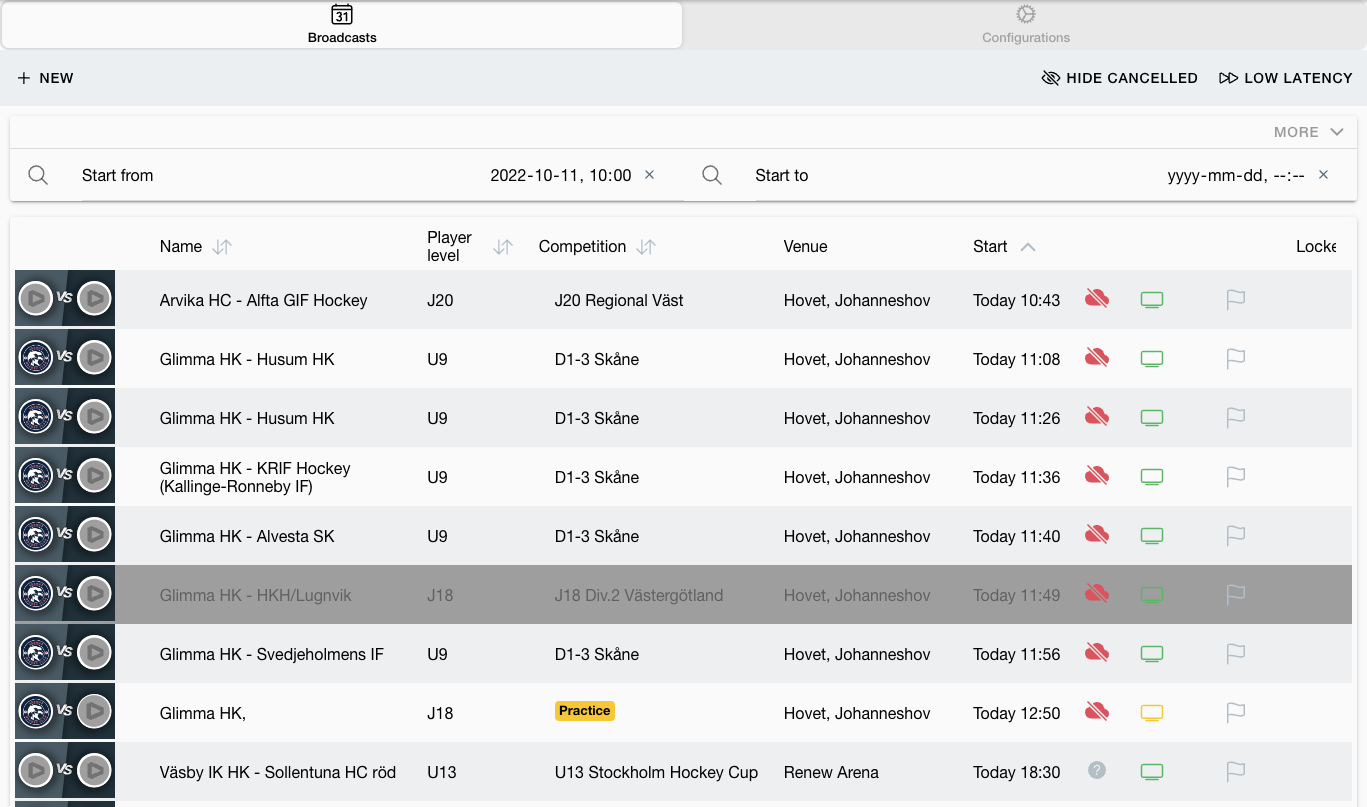Viewport: 1367px width, 807px height.
Task: Click J20 Regional Väst competition cell
Action: 619,300
